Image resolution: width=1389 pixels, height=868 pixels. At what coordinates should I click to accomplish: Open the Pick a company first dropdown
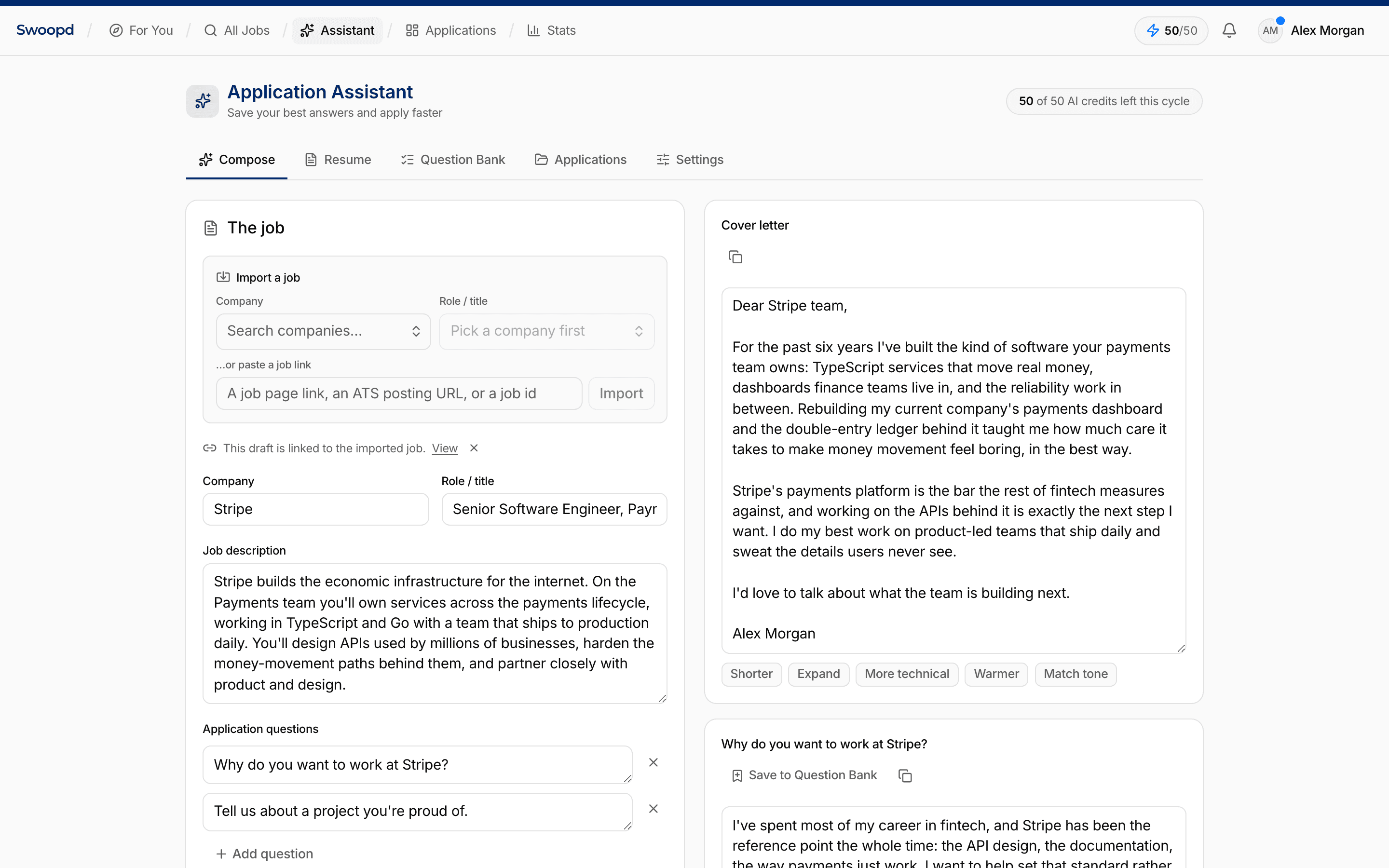click(x=546, y=331)
